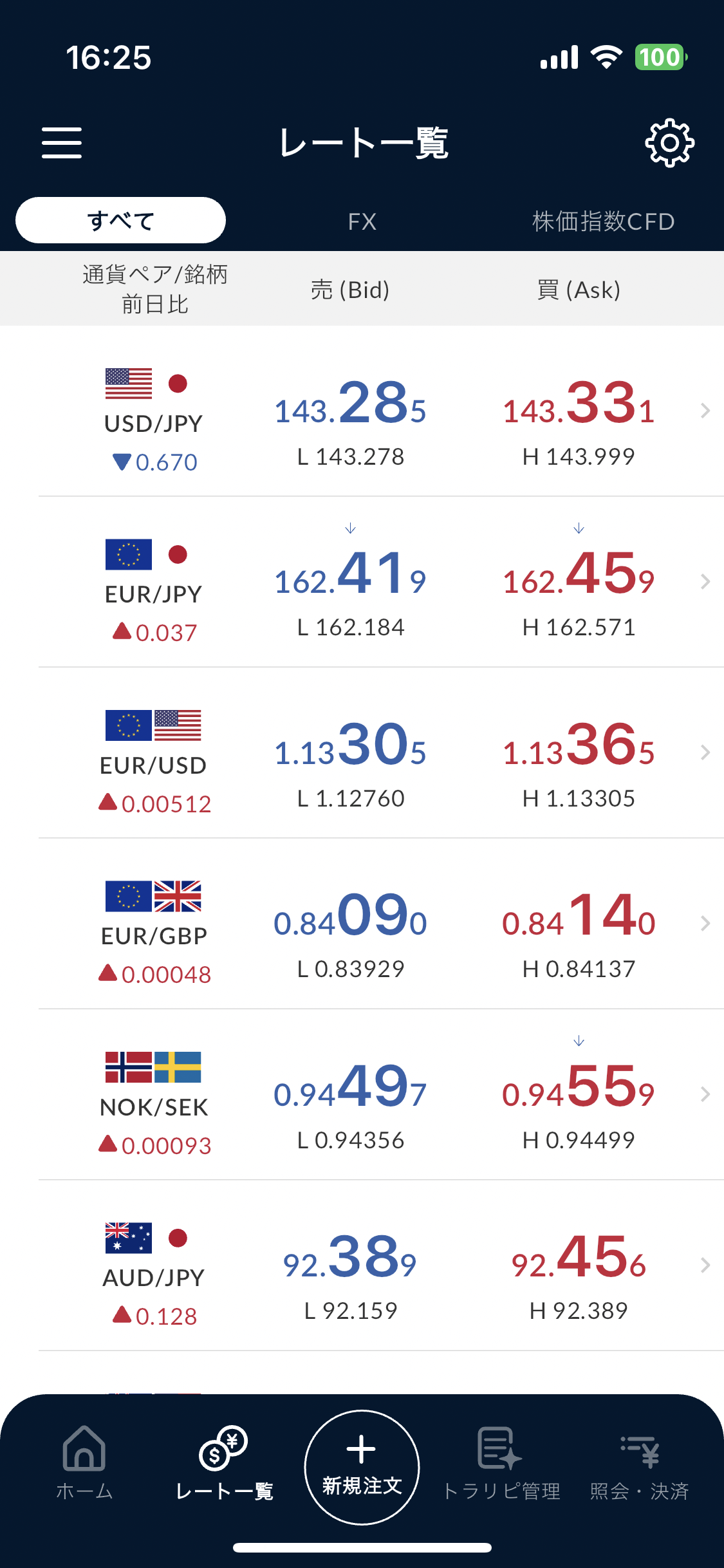Viewport: 724px width, 1568px height.
Task: Tap the NOK/SEK flag pair
Action: click(153, 1067)
